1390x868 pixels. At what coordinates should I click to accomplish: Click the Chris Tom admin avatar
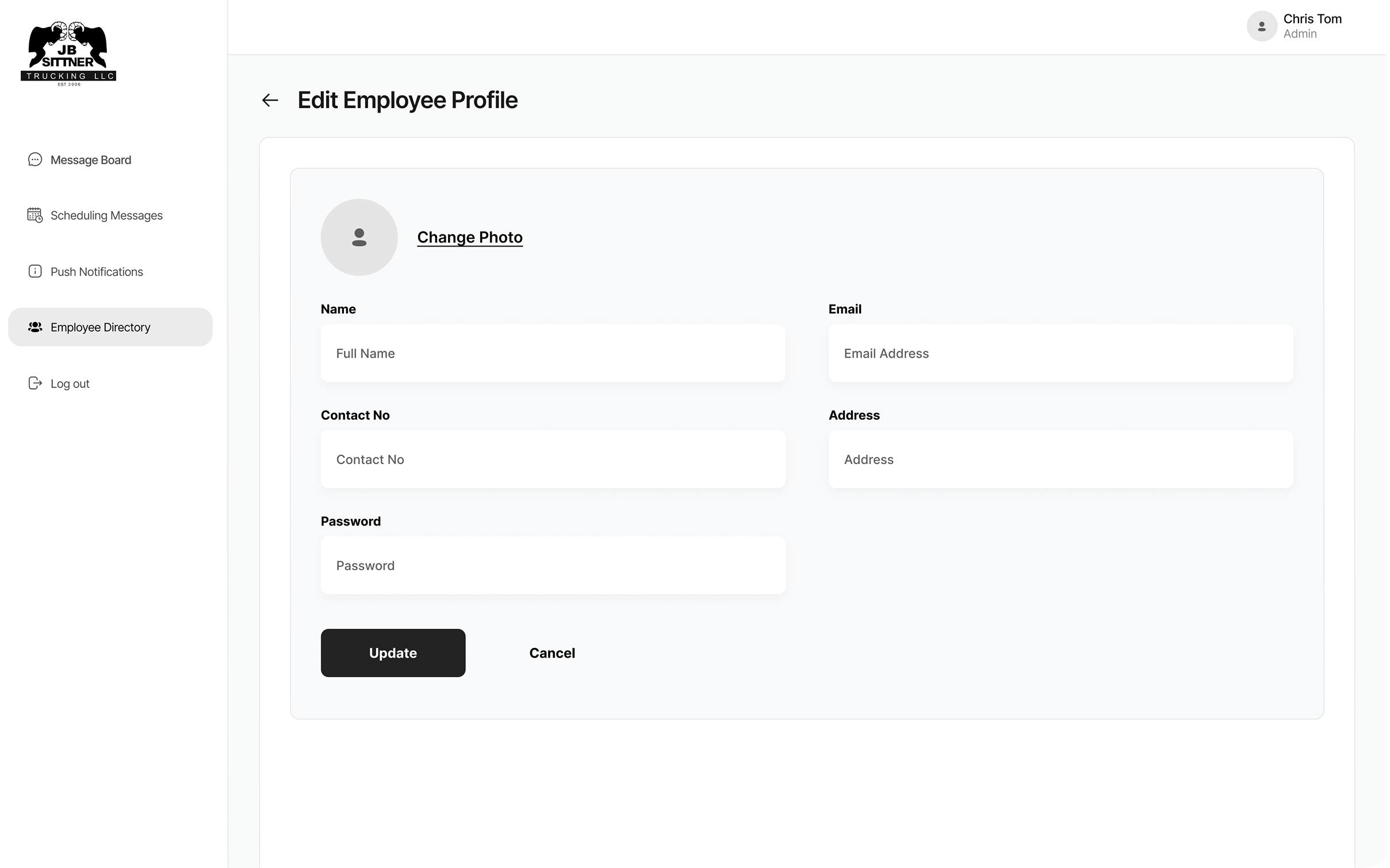(x=1261, y=26)
